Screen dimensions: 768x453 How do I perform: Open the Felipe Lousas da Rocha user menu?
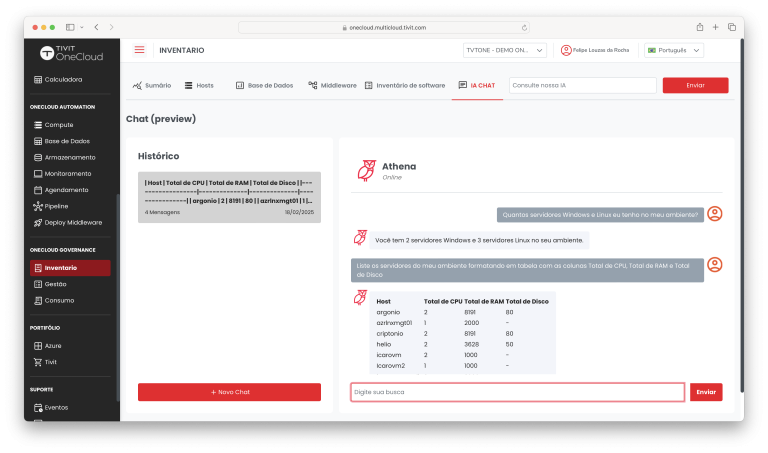[594, 50]
